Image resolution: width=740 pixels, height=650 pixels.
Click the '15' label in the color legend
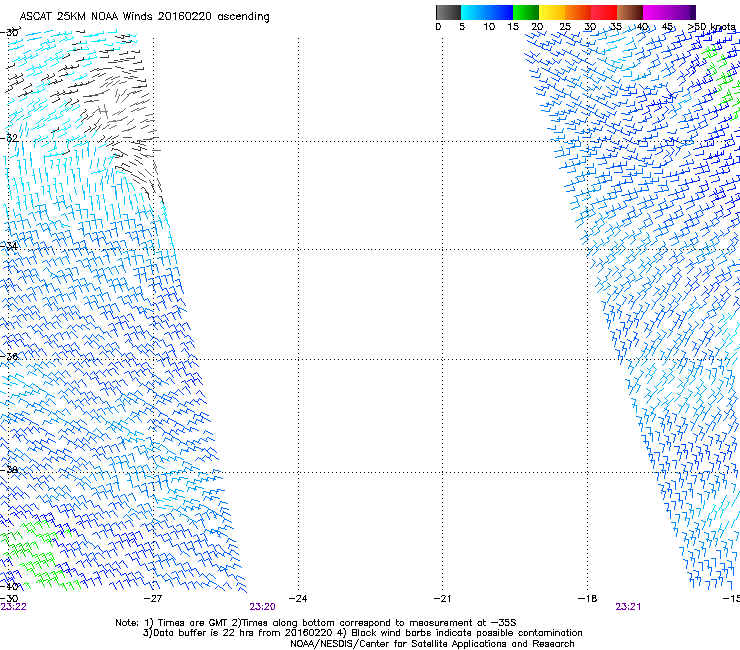(x=513, y=27)
